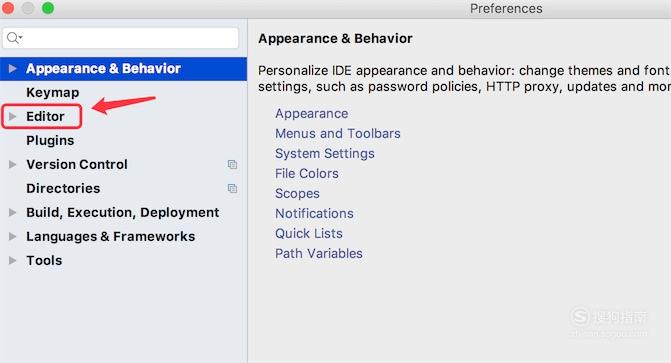Open the Notifications link
The height and width of the screenshot is (363, 671).
(315, 214)
